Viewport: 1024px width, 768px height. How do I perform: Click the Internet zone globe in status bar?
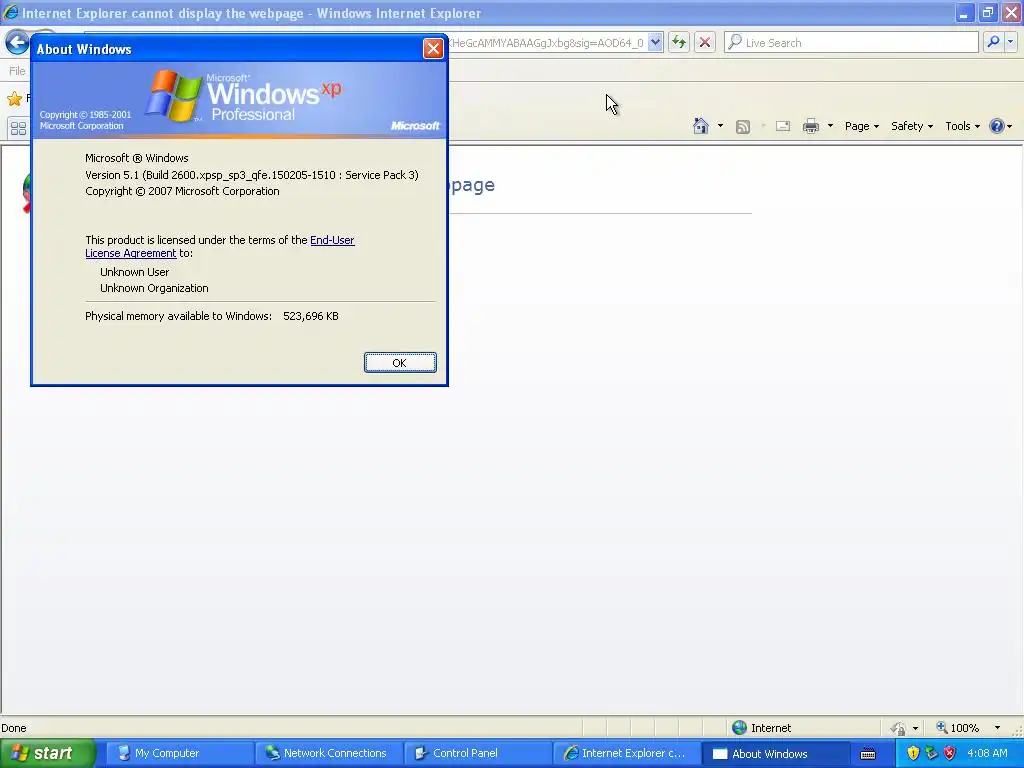point(739,728)
